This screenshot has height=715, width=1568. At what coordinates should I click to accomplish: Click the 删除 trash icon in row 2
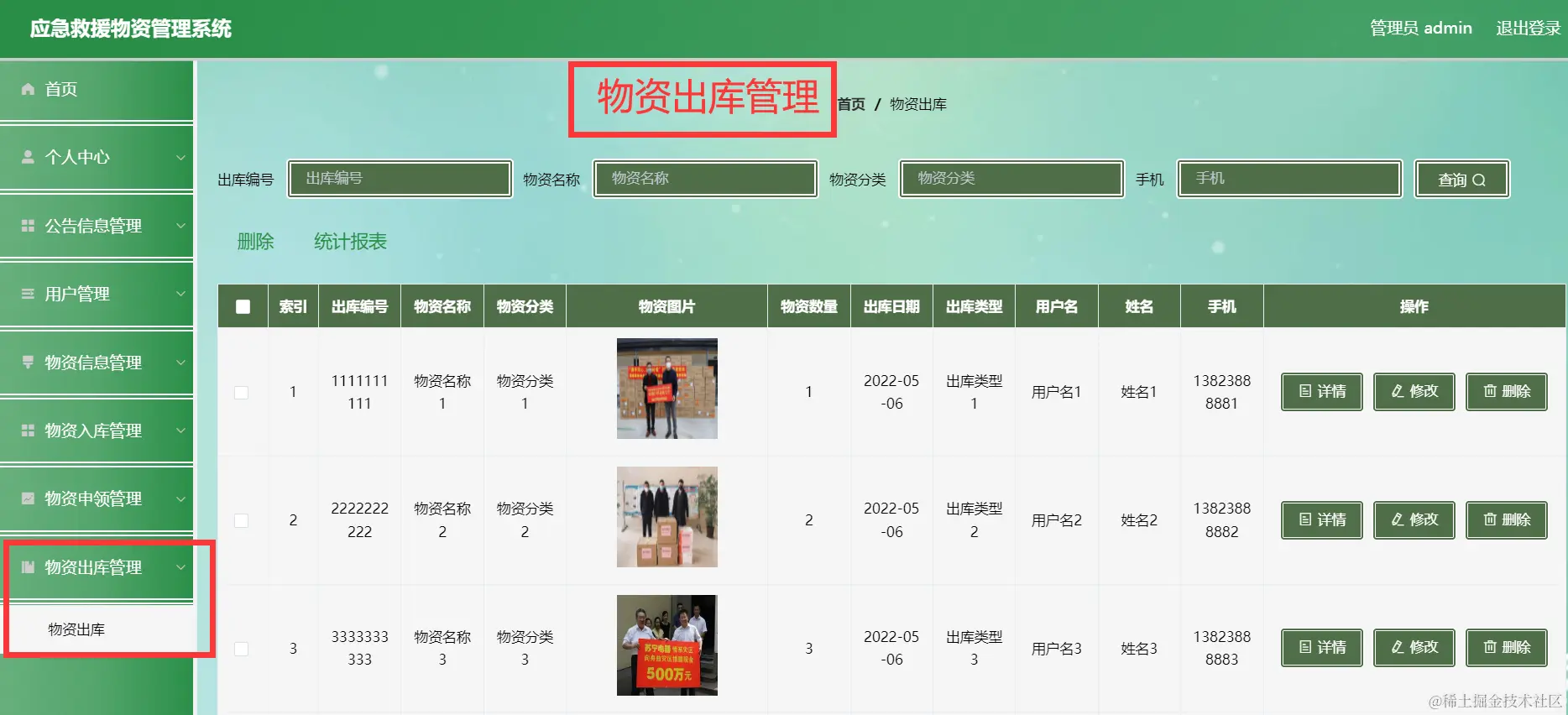coord(1490,519)
